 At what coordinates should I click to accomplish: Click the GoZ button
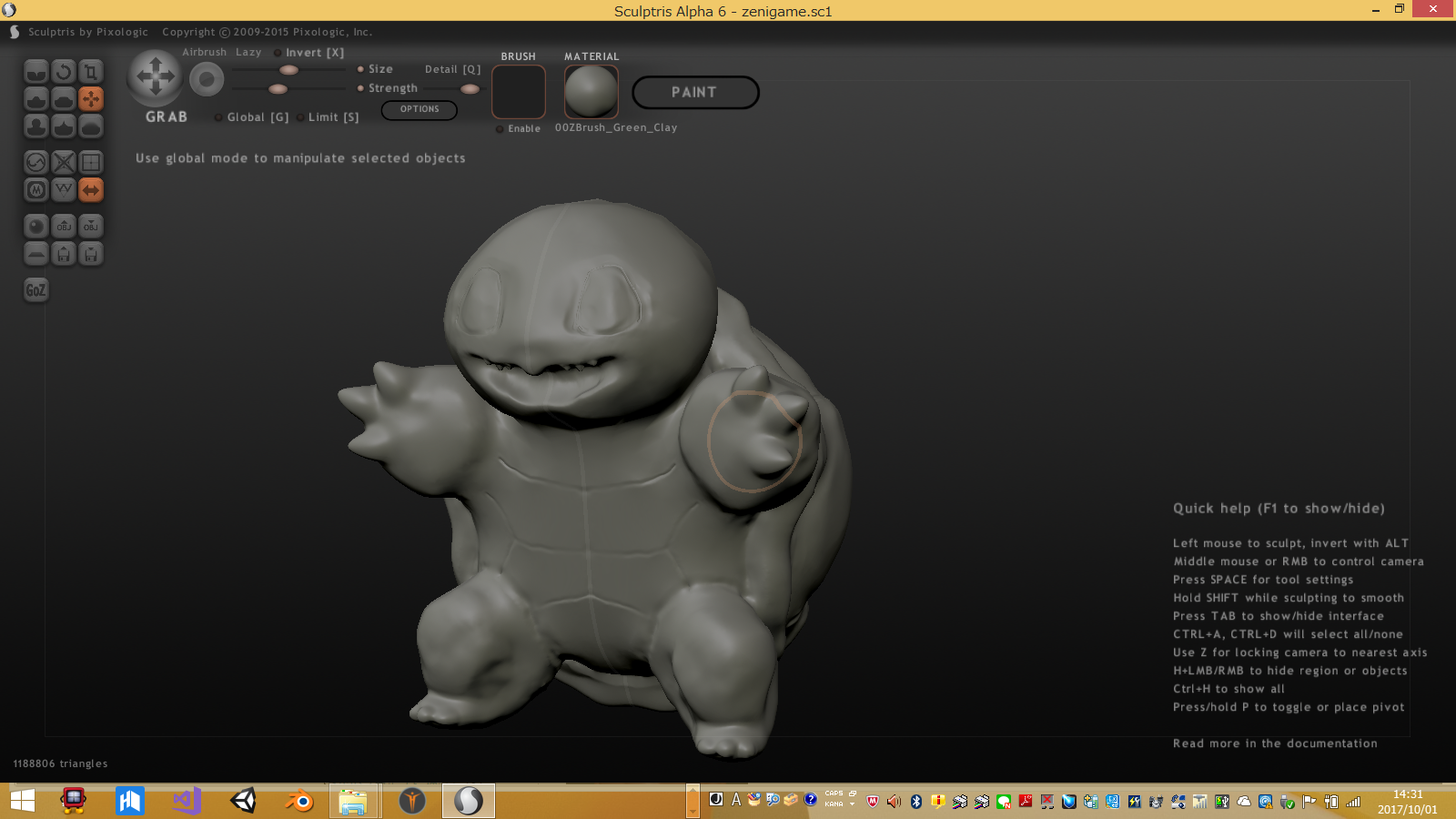35,290
